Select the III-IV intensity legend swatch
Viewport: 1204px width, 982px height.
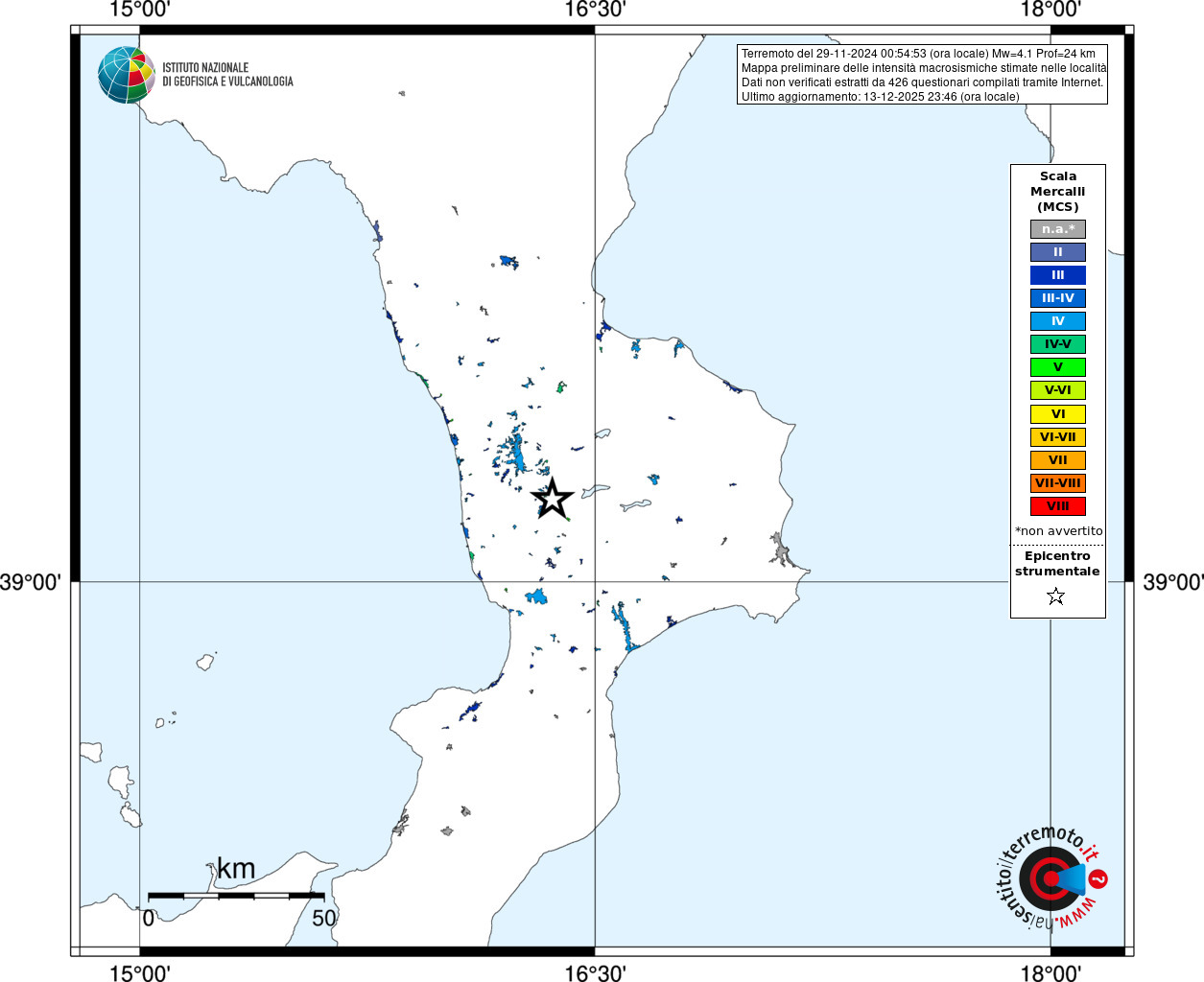[1057, 298]
